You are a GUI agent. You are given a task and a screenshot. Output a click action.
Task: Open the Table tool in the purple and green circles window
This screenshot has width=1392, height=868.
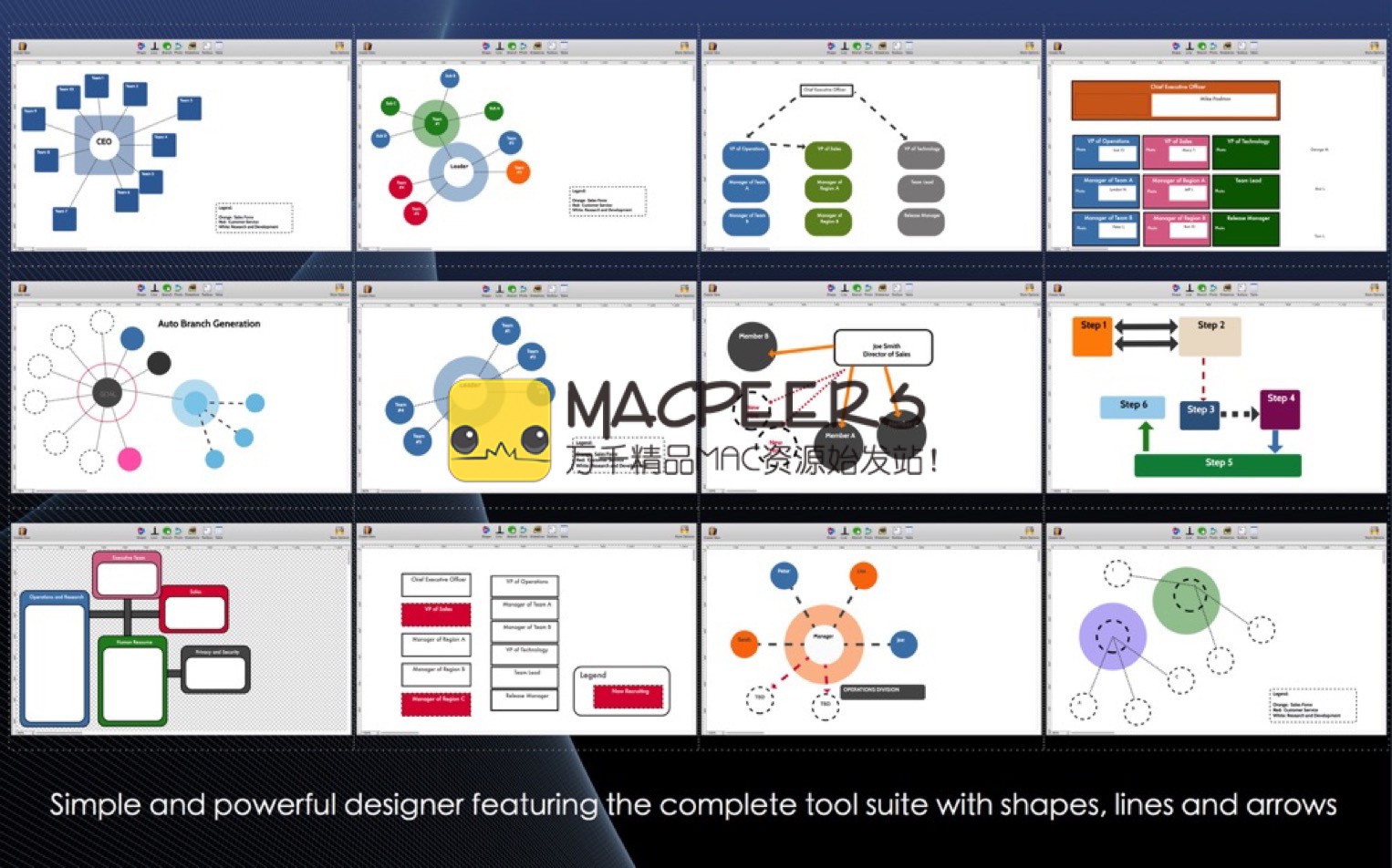1253,532
